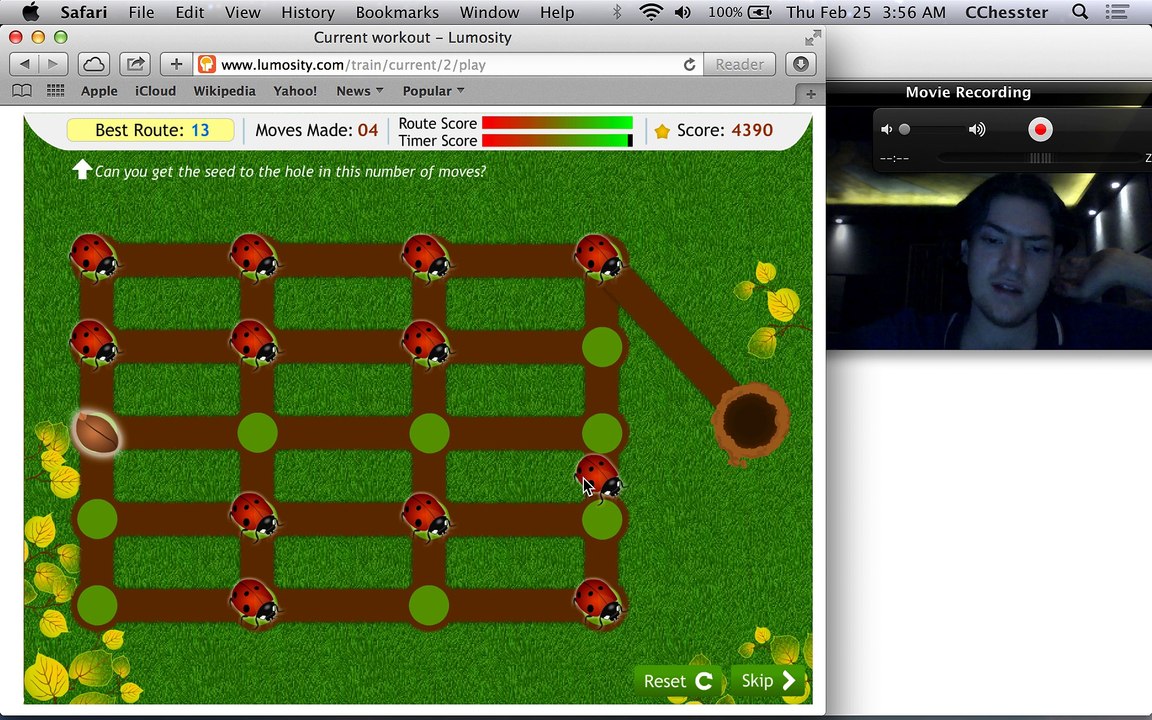Viewport: 1152px width, 720px height.
Task: Click the gold star score icon
Action: tap(662, 131)
